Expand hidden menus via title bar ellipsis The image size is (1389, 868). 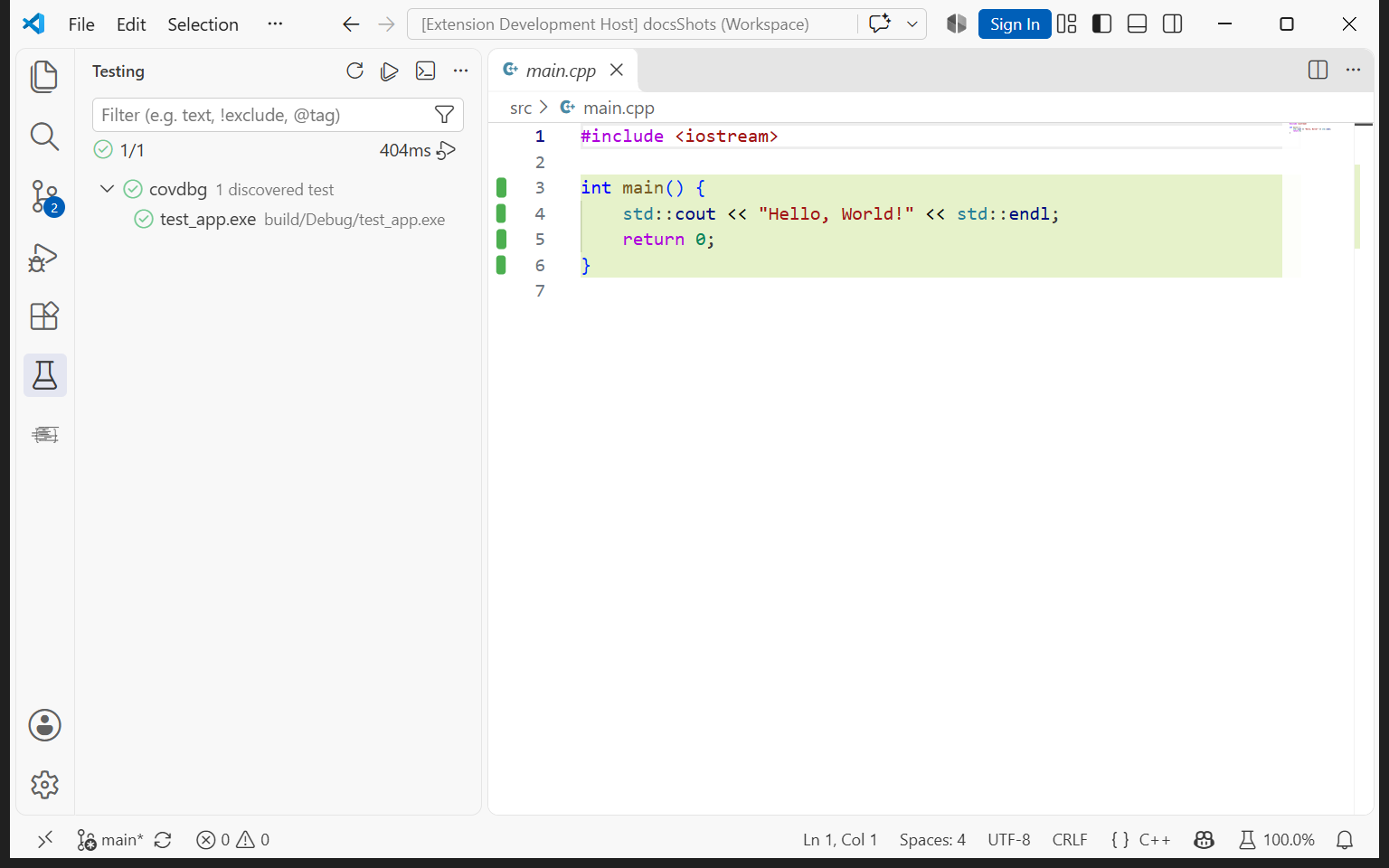pyautogui.click(x=275, y=24)
